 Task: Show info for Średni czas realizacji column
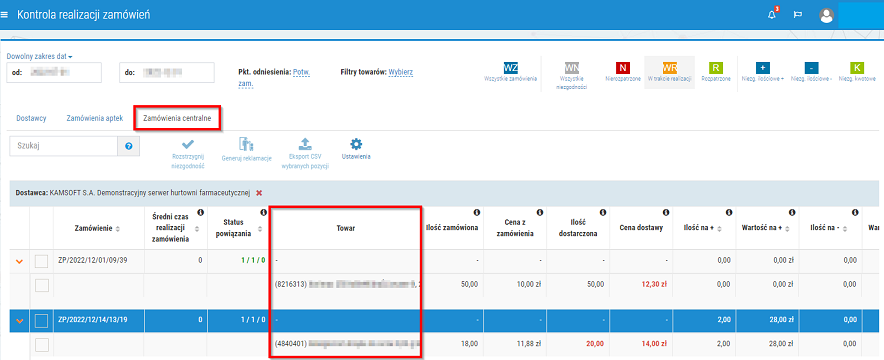coord(200,212)
